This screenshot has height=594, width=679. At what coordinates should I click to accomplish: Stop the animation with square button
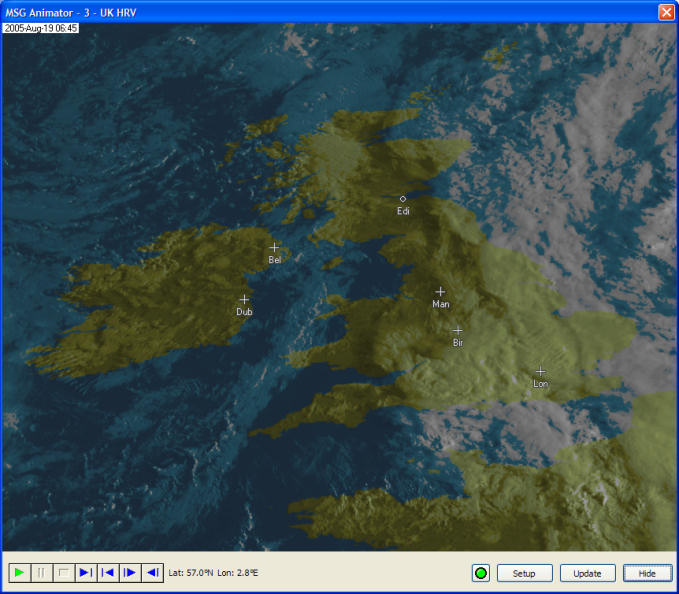coord(64,573)
